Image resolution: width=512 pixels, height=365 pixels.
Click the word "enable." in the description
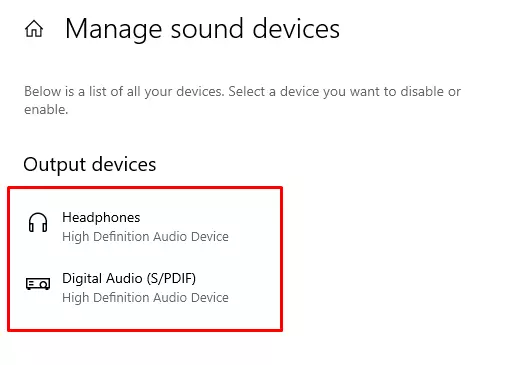(x=46, y=110)
